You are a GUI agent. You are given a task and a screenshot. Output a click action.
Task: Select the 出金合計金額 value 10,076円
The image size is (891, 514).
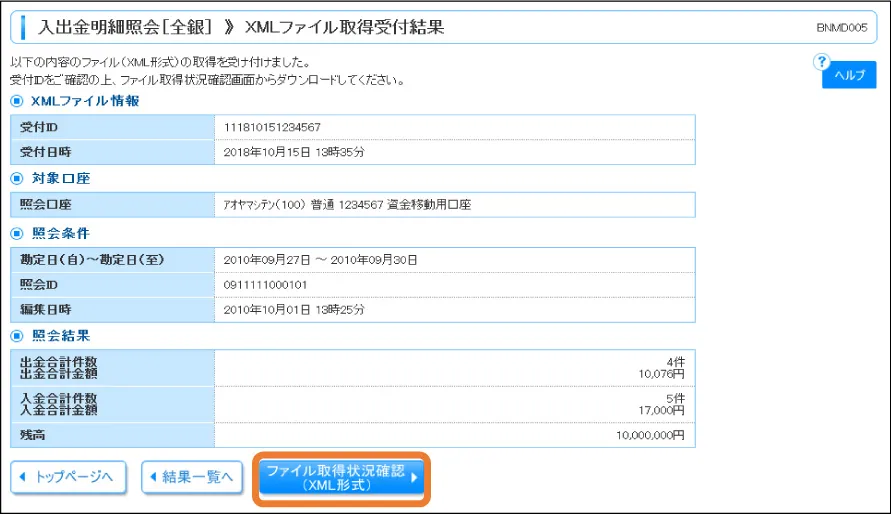[661, 374]
